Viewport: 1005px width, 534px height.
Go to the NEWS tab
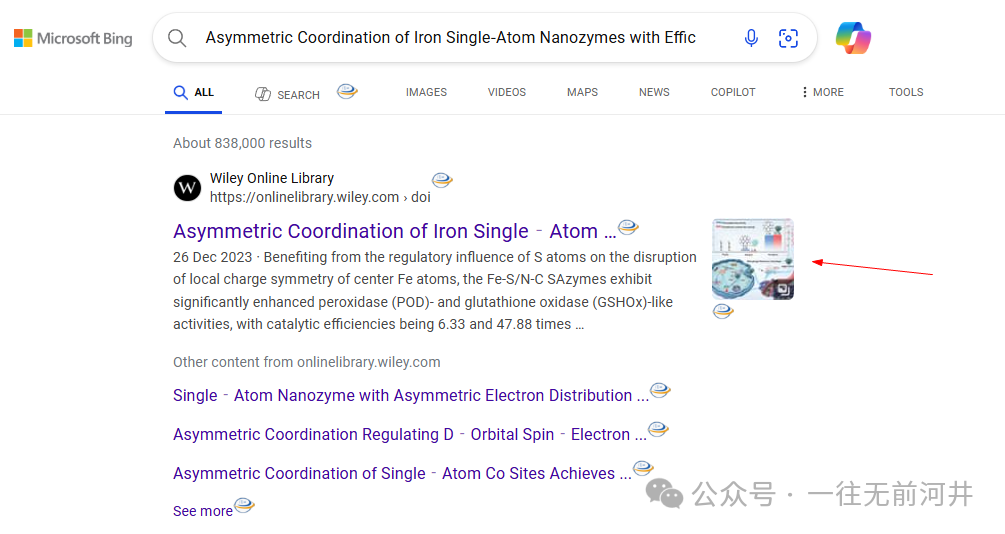tap(654, 92)
